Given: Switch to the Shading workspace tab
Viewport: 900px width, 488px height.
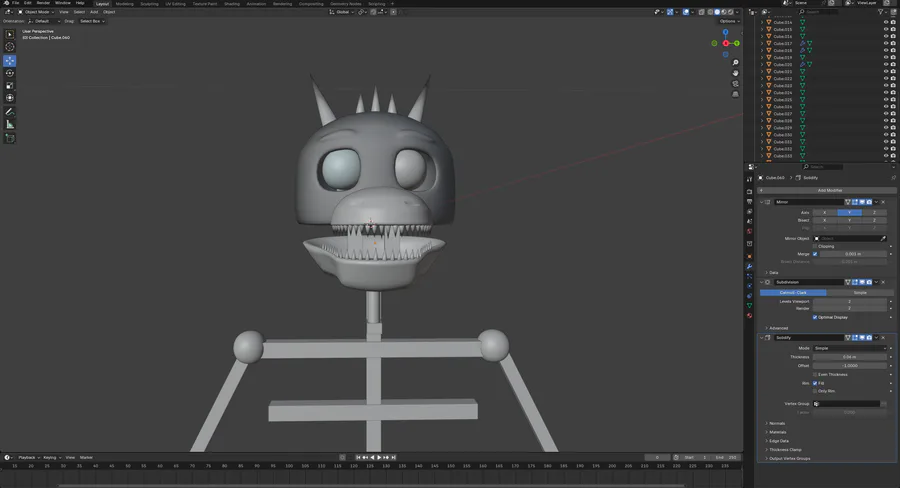Looking at the screenshot, I should click(x=232, y=3).
